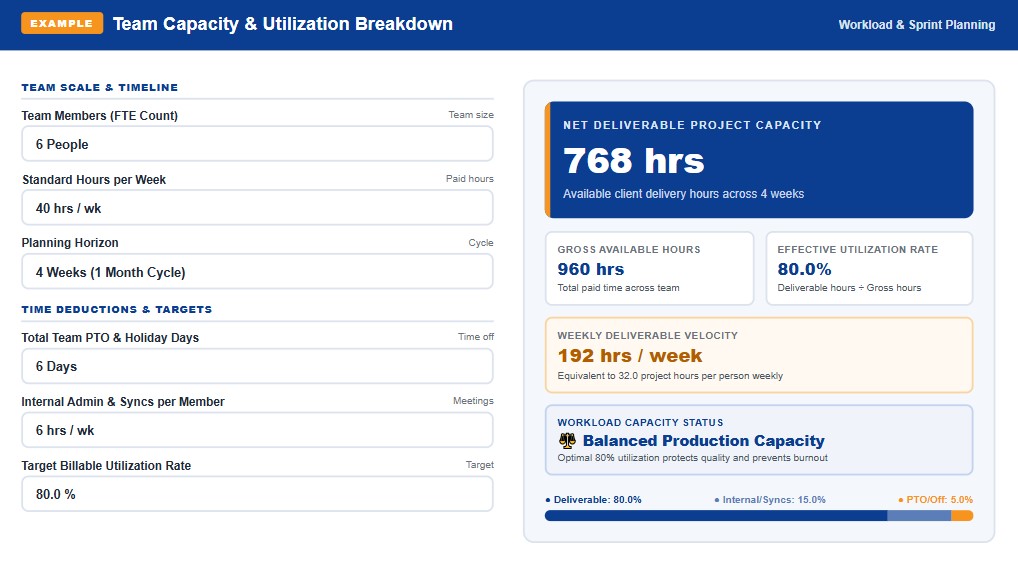Click the '768 hrs' value

click(633, 160)
